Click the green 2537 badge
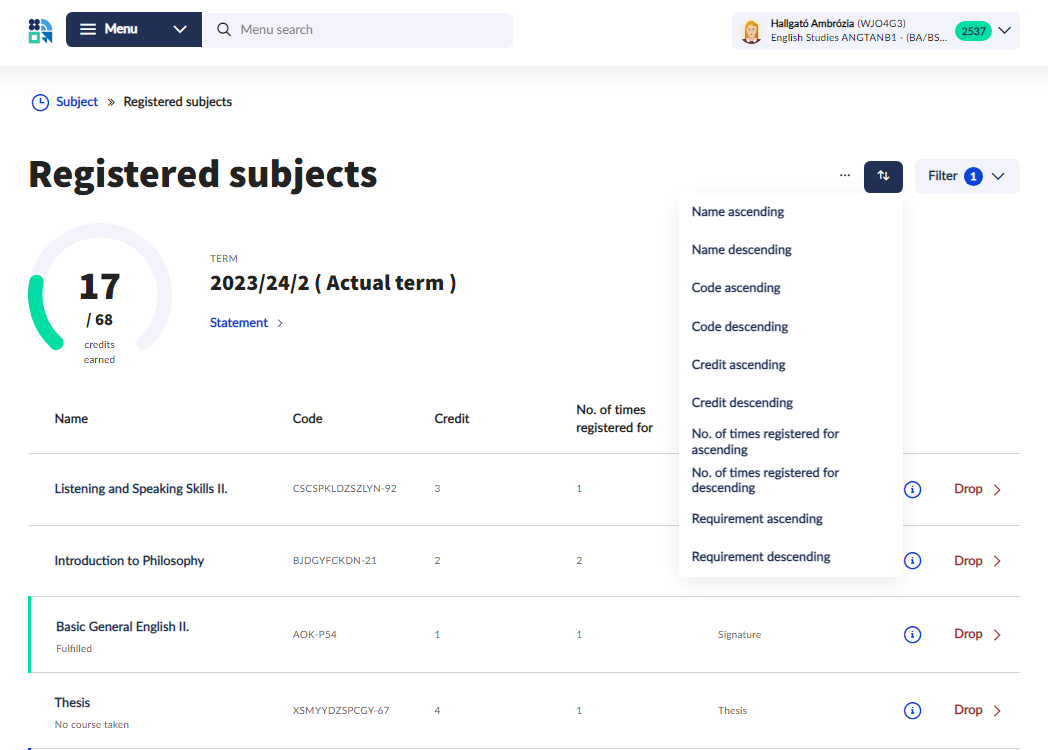The height and width of the screenshot is (750, 1048). coord(972,31)
